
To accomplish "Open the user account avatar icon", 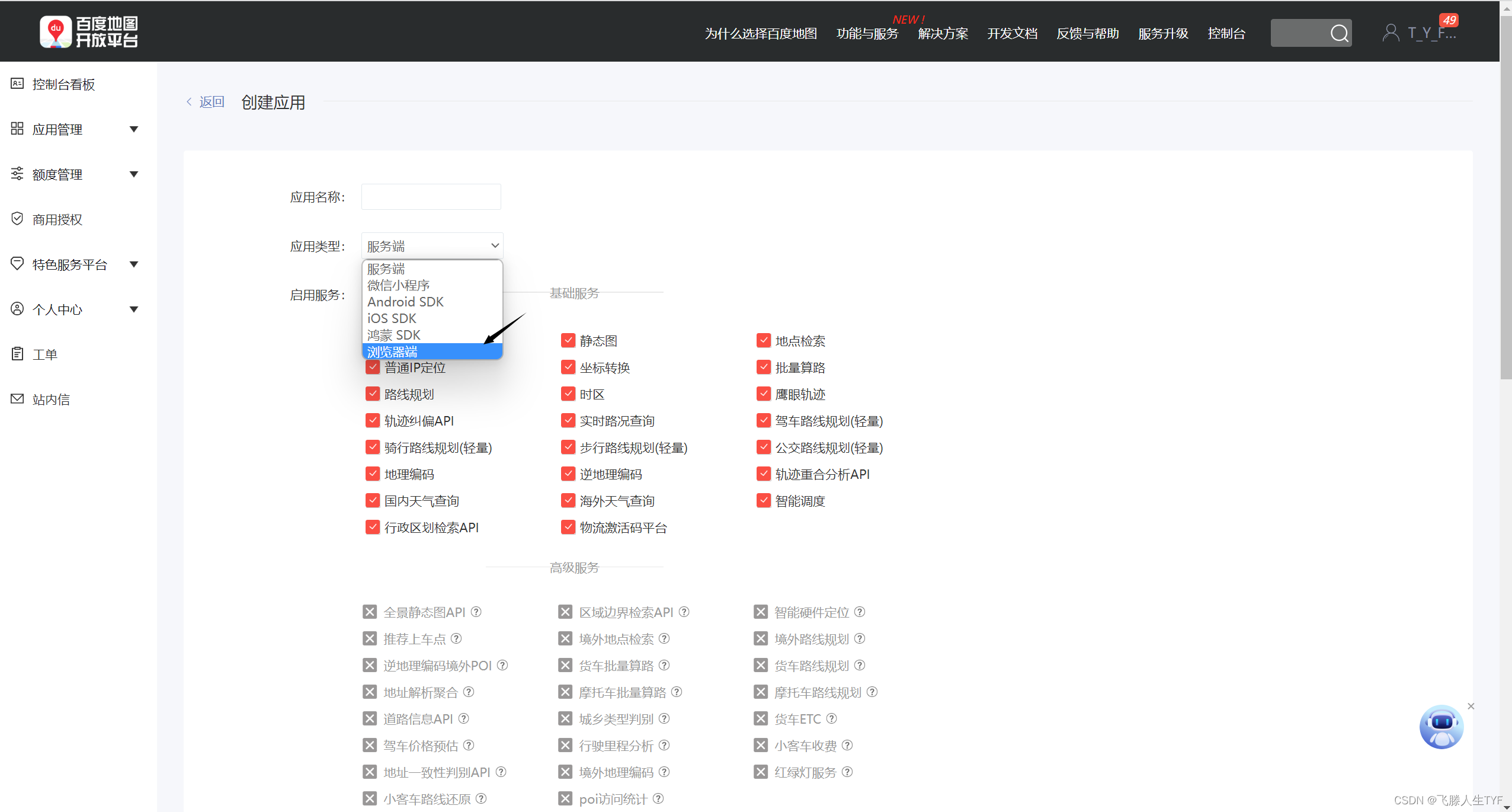I will tap(1391, 33).
